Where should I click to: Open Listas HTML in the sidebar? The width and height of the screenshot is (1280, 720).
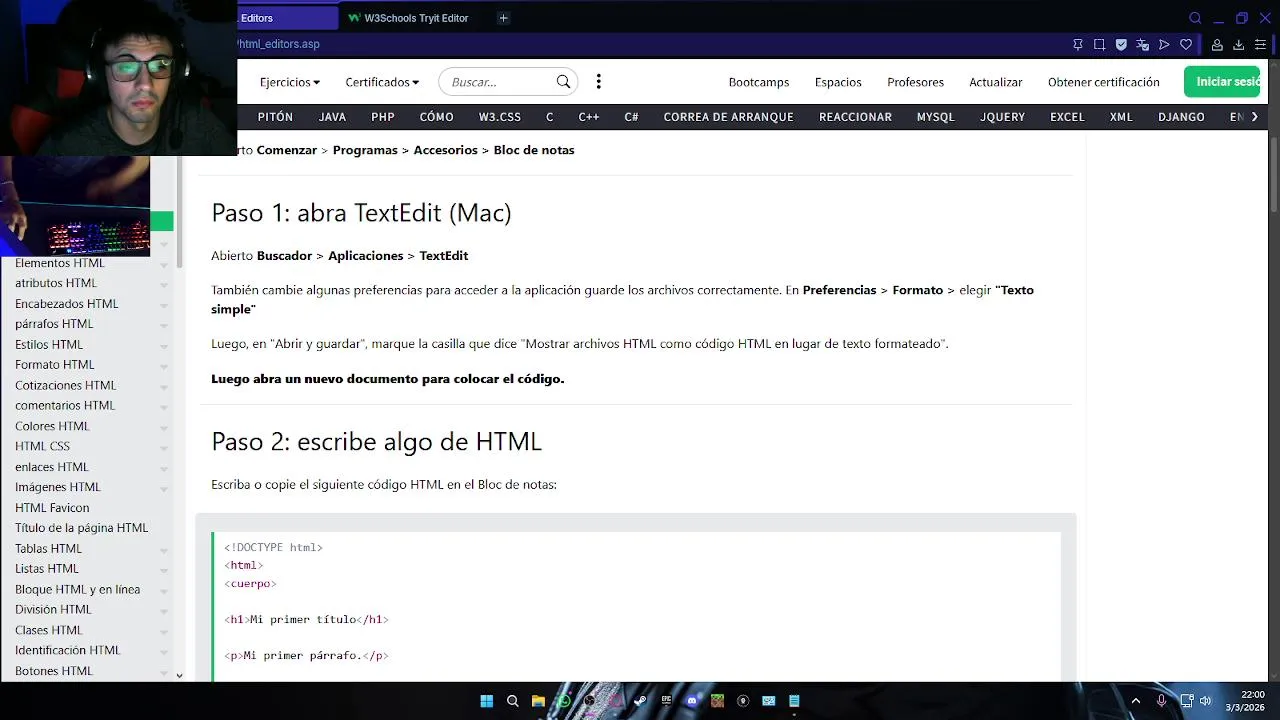pyautogui.click(x=46, y=569)
